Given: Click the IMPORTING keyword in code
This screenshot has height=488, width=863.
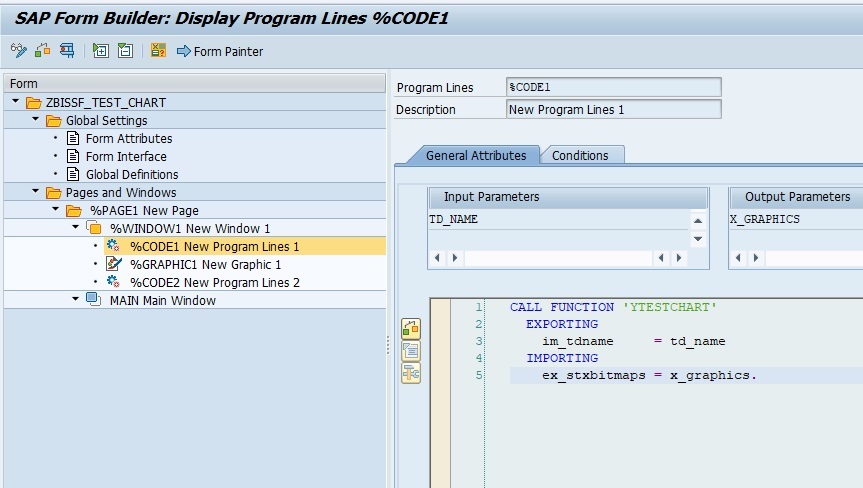Looking at the screenshot, I should [x=562, y=358].
